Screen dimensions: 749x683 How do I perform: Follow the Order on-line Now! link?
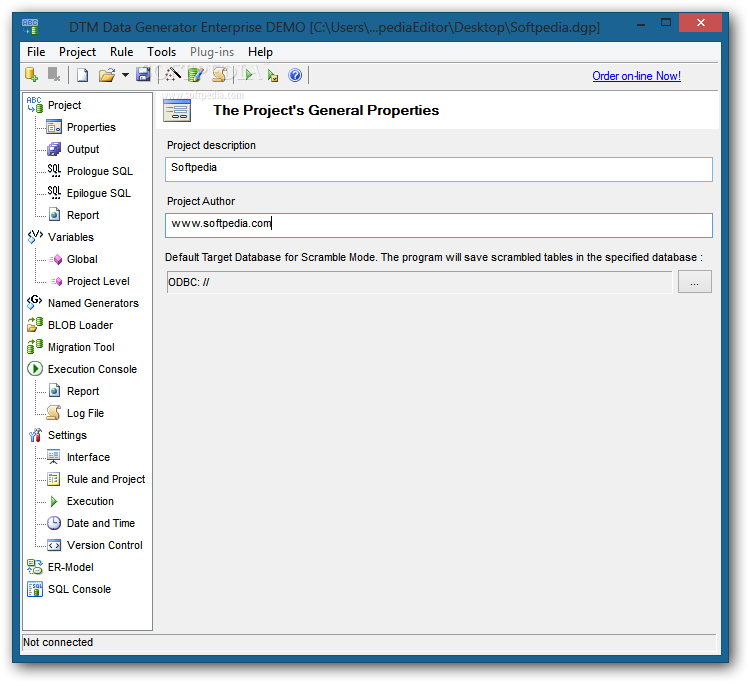tap(636, 76)
